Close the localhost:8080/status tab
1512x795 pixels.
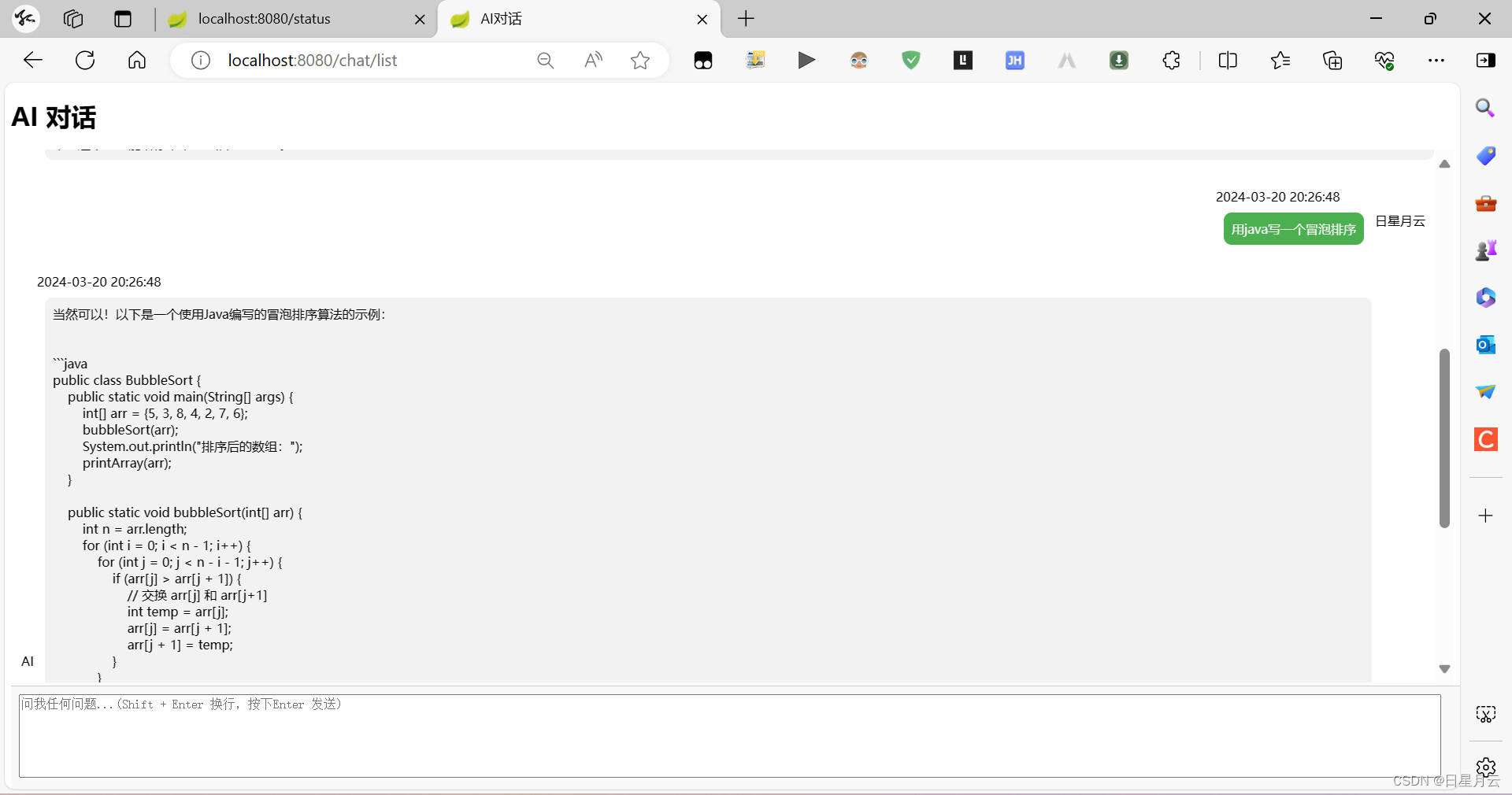click(x=420, y=20)
